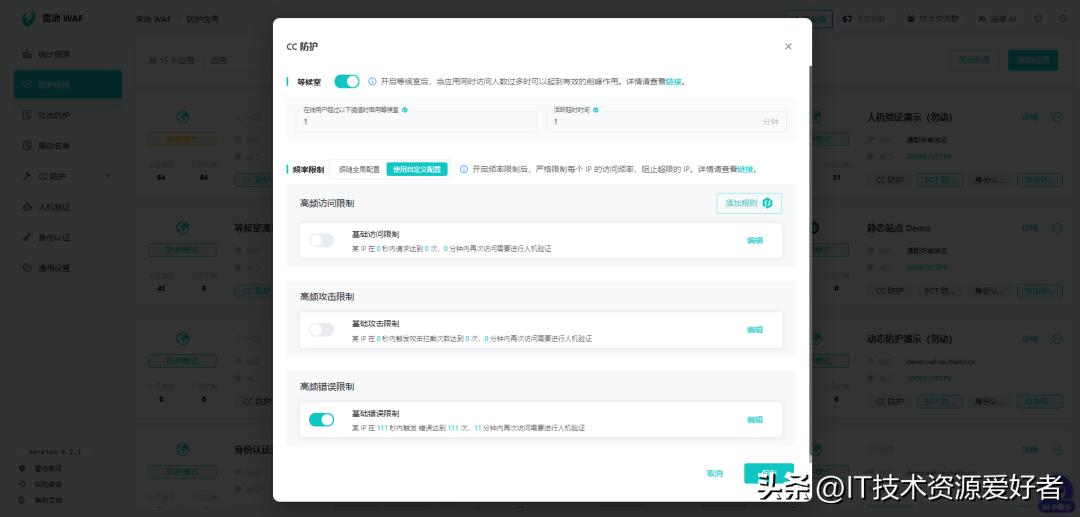Click help icon beside 活跃超时时间 label
This screenshot has height=517, width=1080.
pyautogui.click(x=596, y=109)
